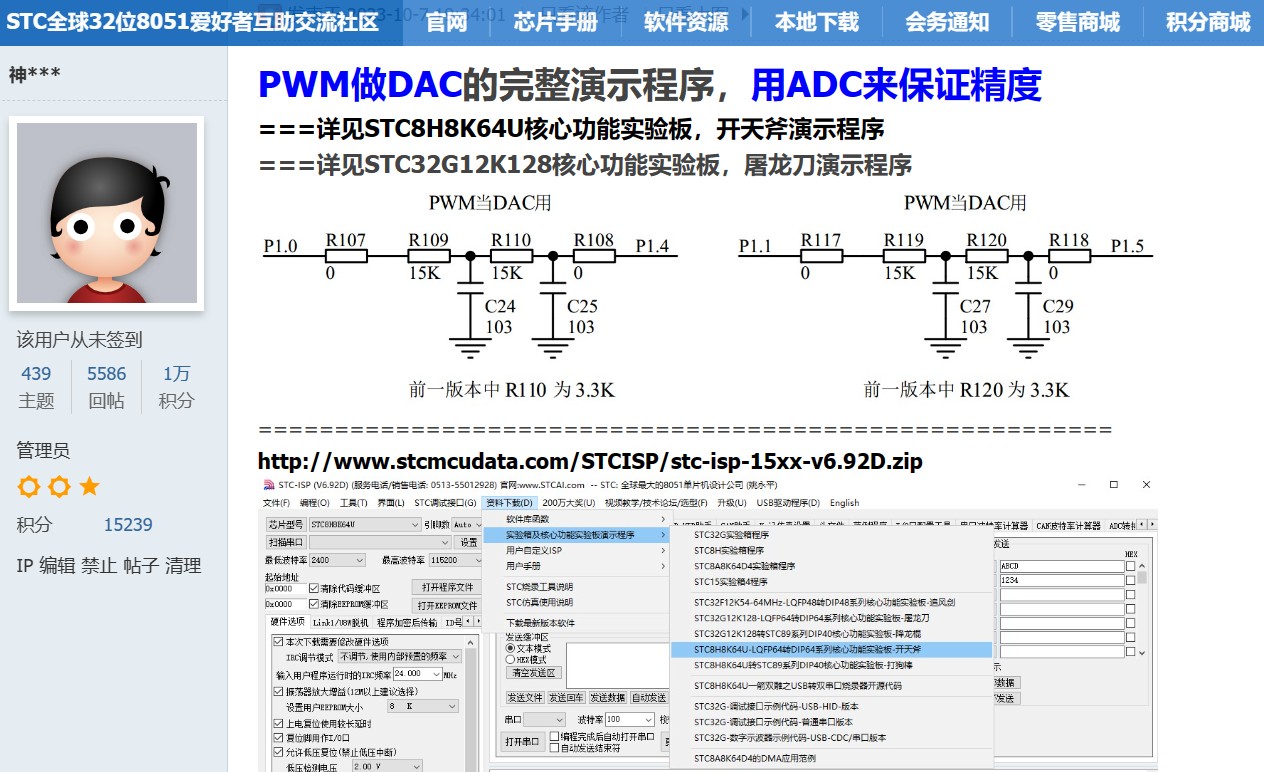Tick HEX checkbox for the ABCD row
Image resolution: width=1264 pixels, height=772 pixels.
tap(1130, 566)
